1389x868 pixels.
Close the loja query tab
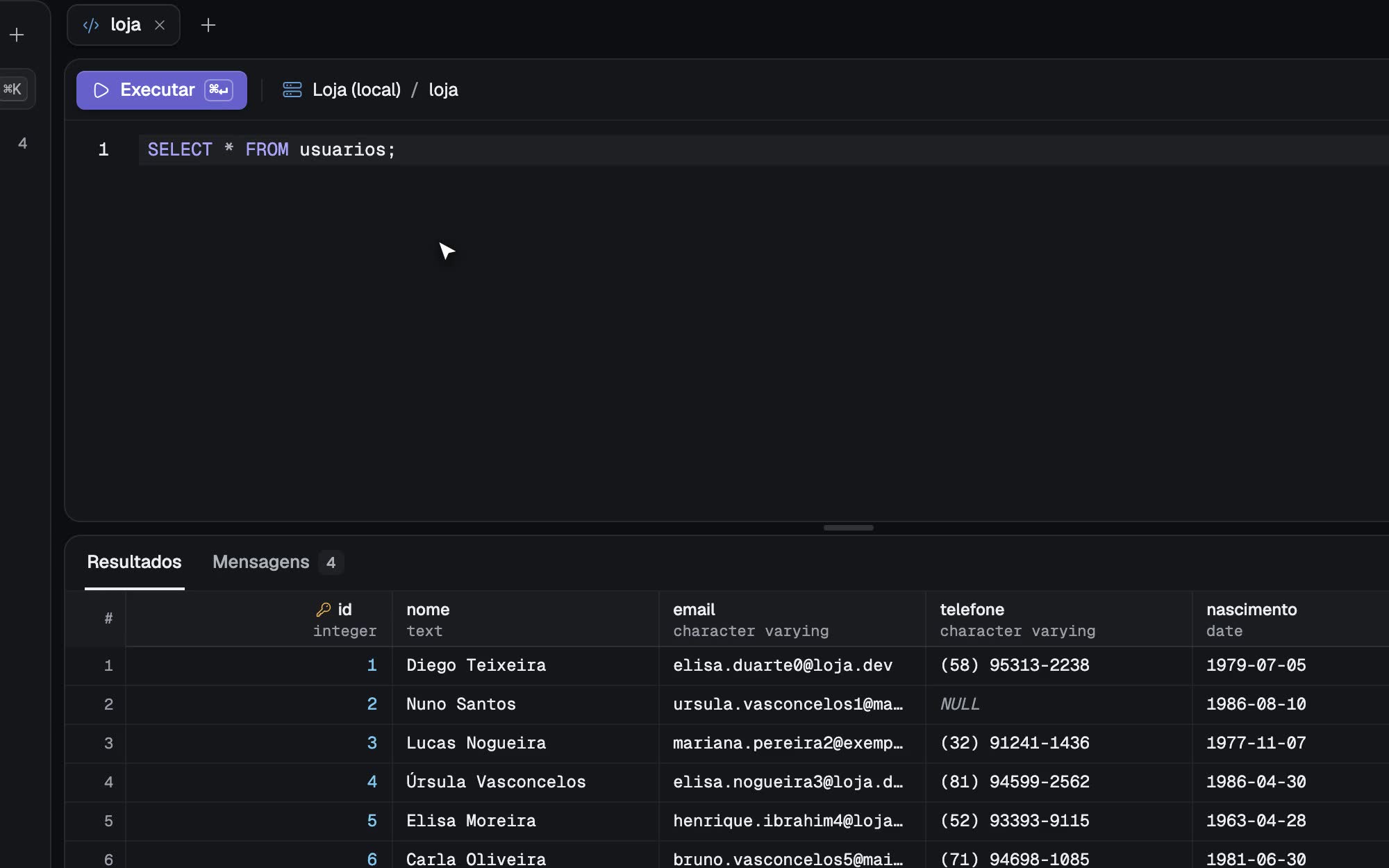pyautogui.click(x=160, y=25)
